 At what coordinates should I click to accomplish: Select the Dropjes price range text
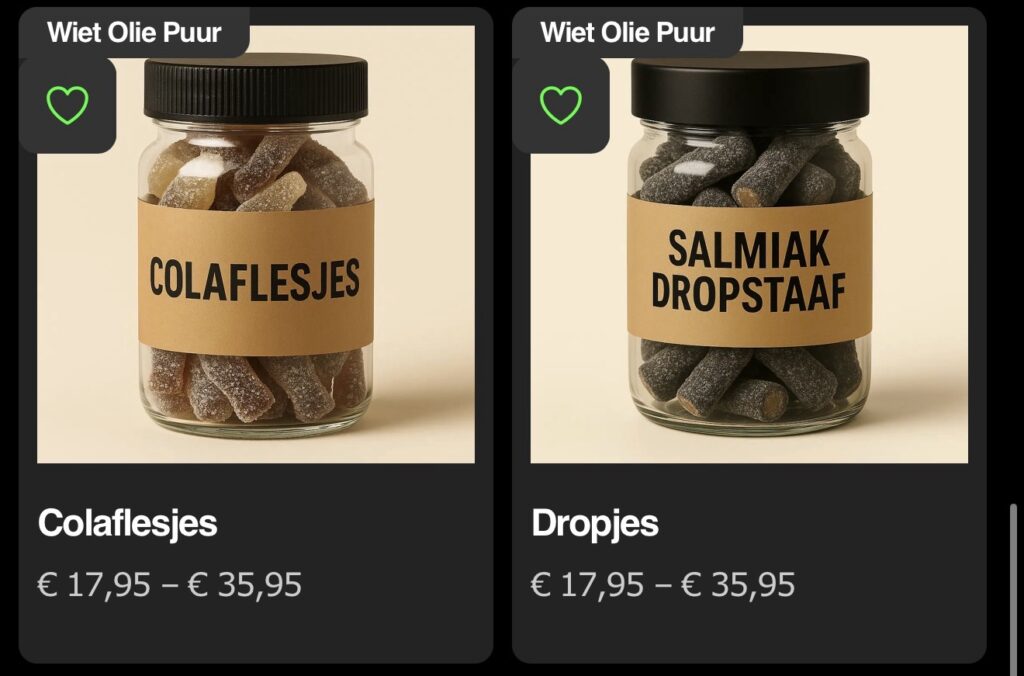click(x=663, y=585)
